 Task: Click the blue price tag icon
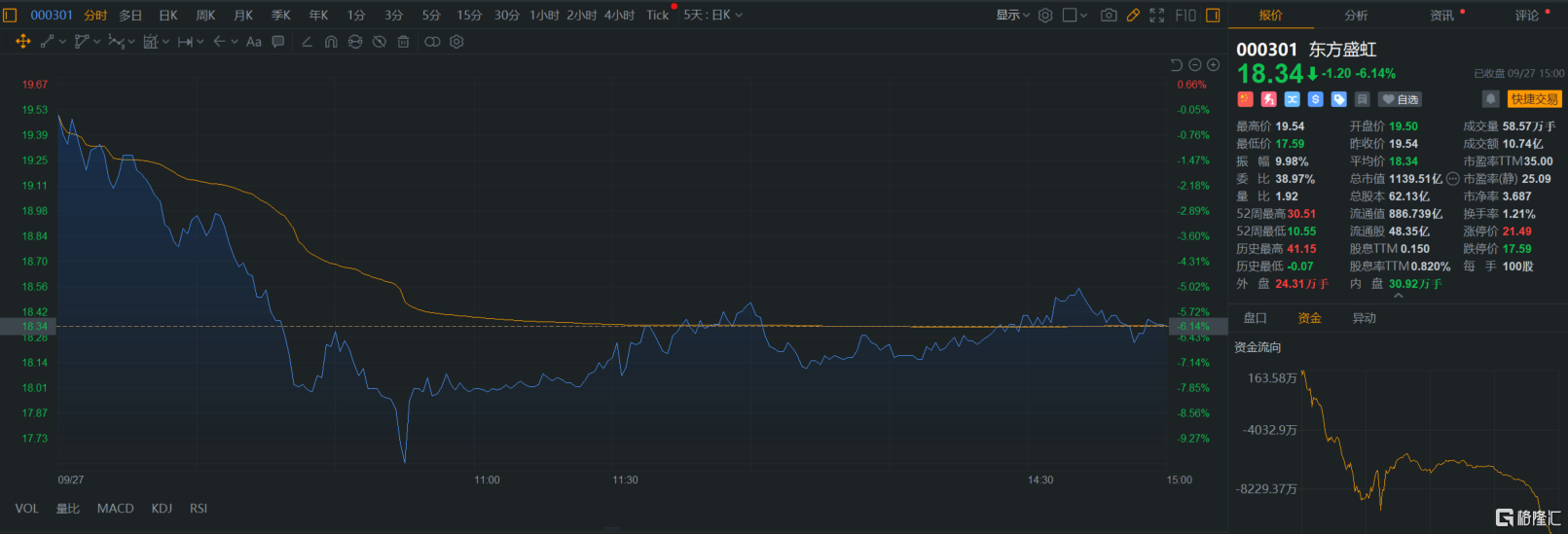pyautogui.click(x=1338, y=99)
